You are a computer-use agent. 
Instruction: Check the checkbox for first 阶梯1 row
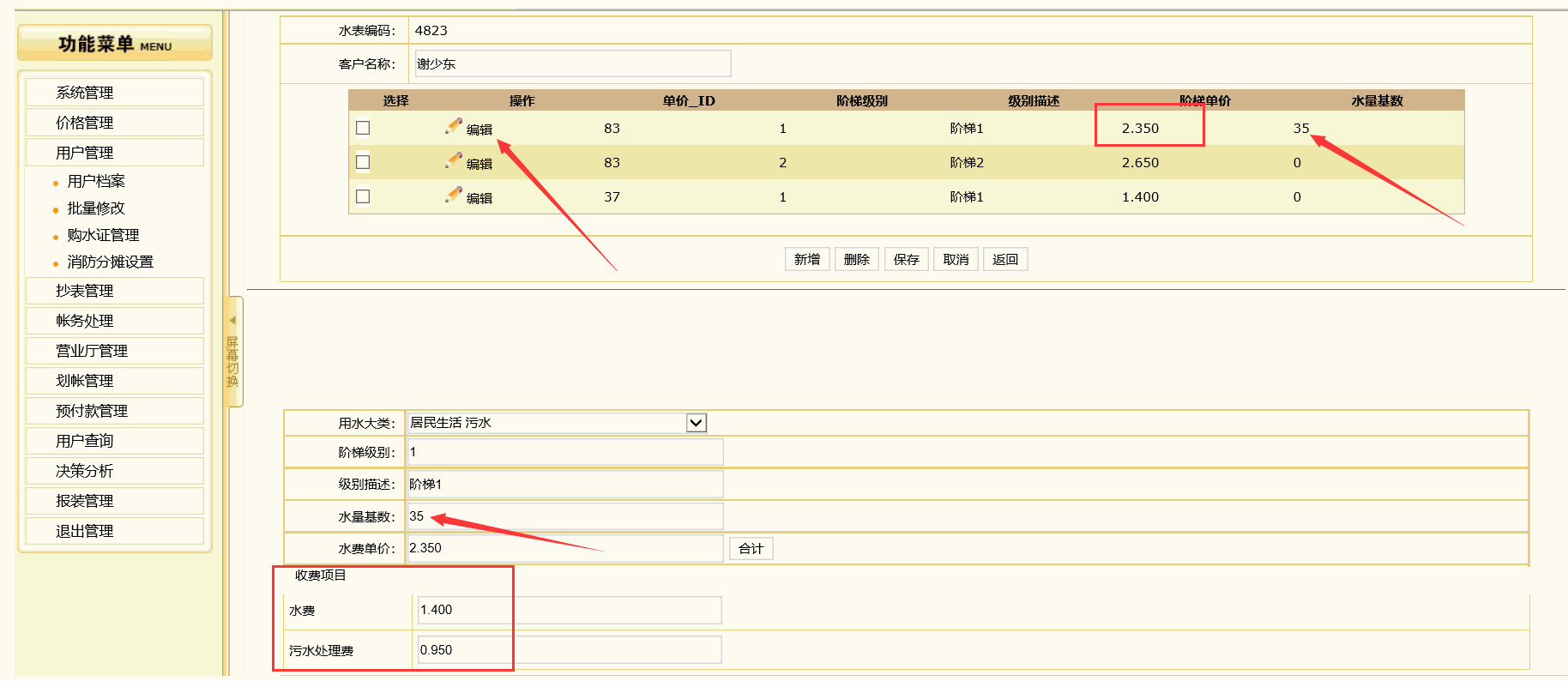click(363, 128)
